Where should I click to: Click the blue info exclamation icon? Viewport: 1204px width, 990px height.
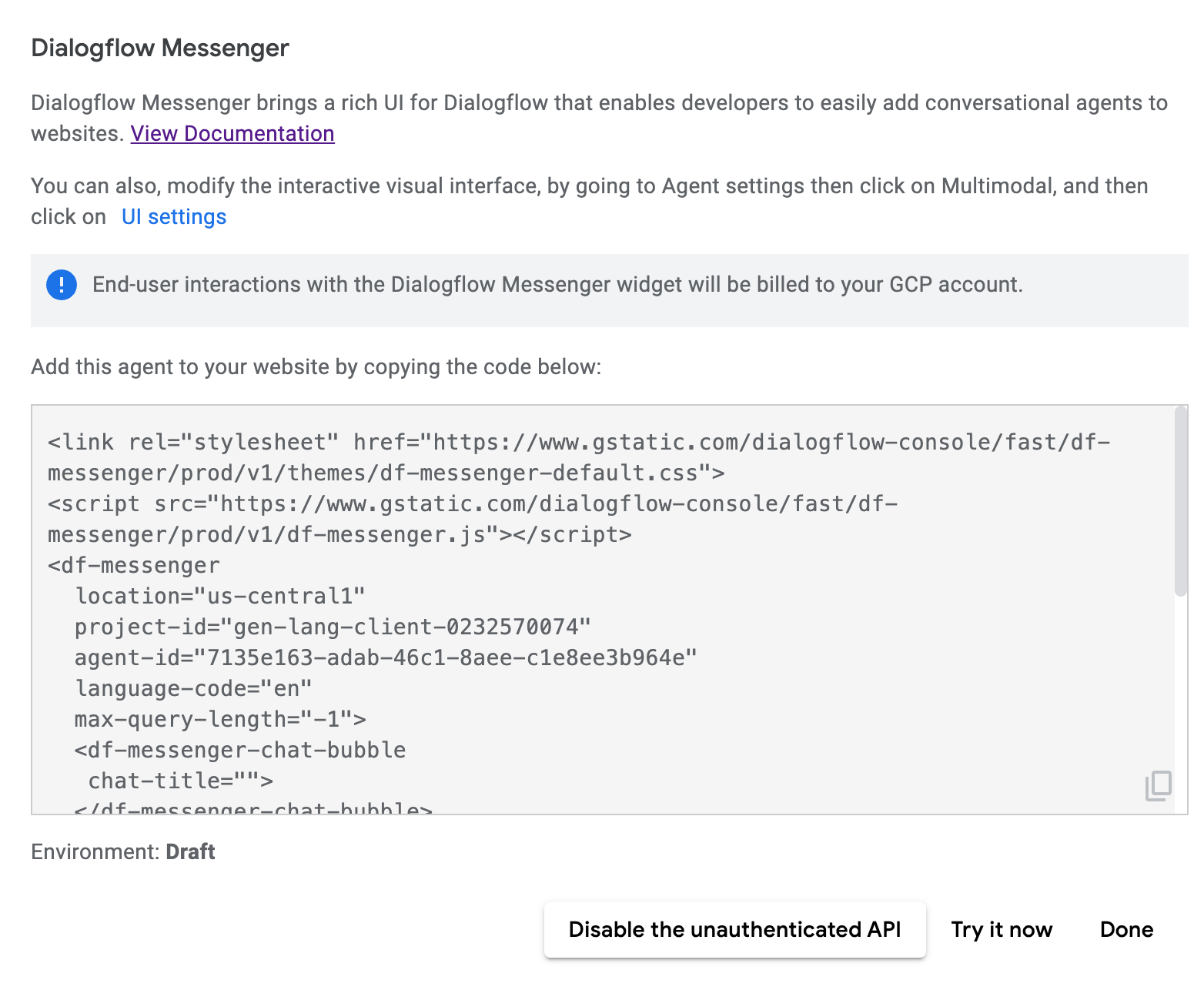pyautogui.click(x=62, y=285)
